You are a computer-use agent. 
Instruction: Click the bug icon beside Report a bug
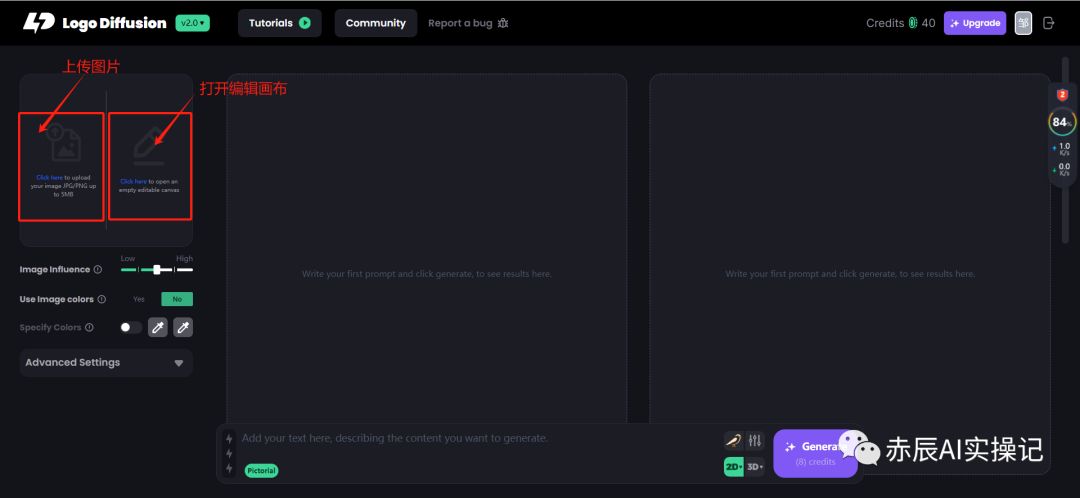[503, 23]
